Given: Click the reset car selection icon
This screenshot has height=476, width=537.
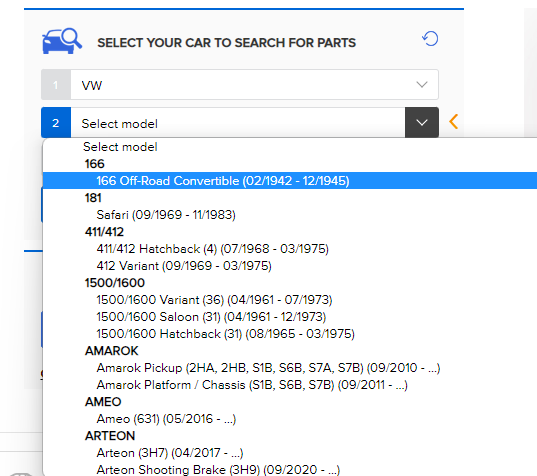Looking at the screenshot, I should coord(430,39).
